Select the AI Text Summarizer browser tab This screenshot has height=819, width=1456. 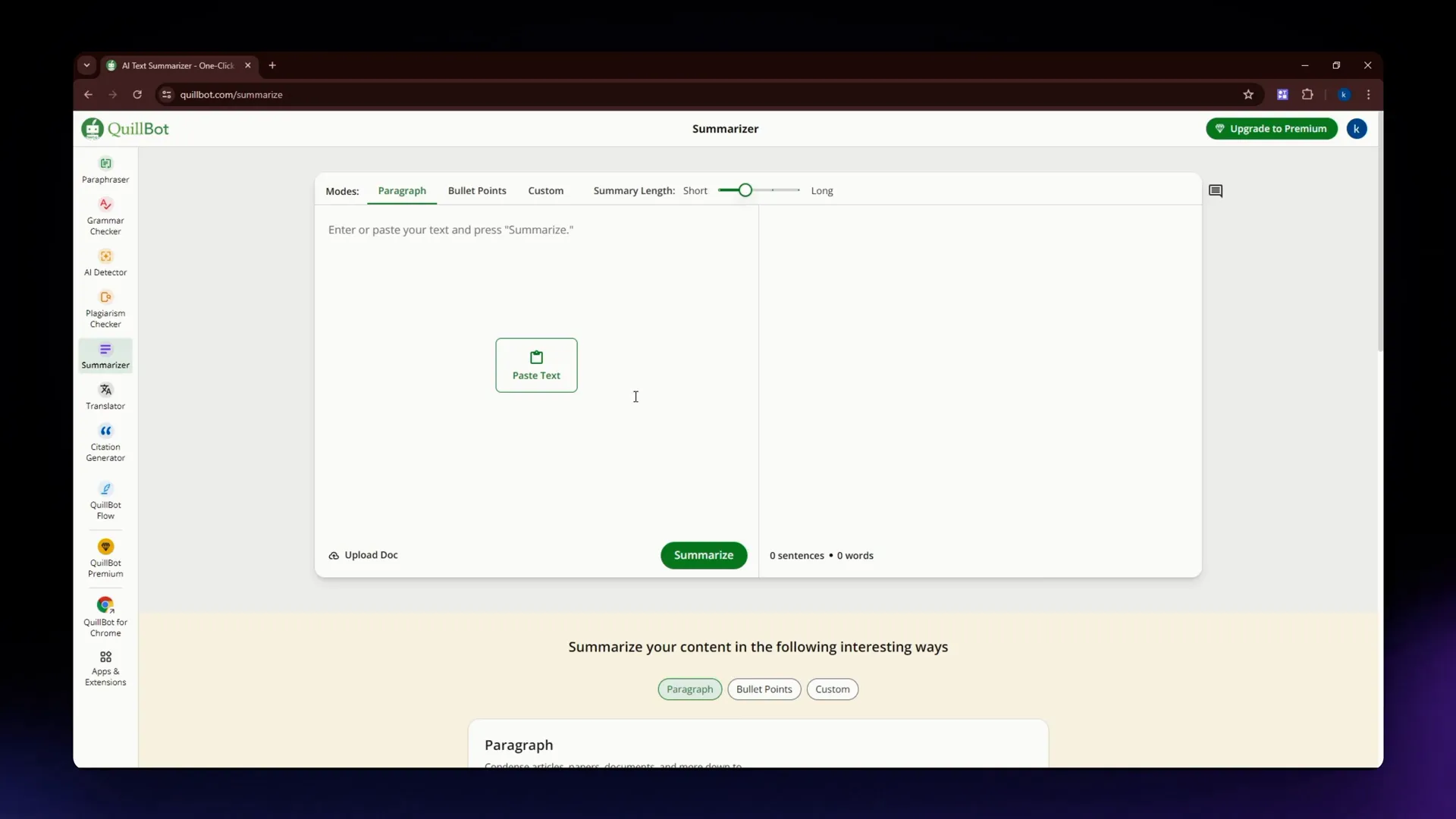point(179,65)
